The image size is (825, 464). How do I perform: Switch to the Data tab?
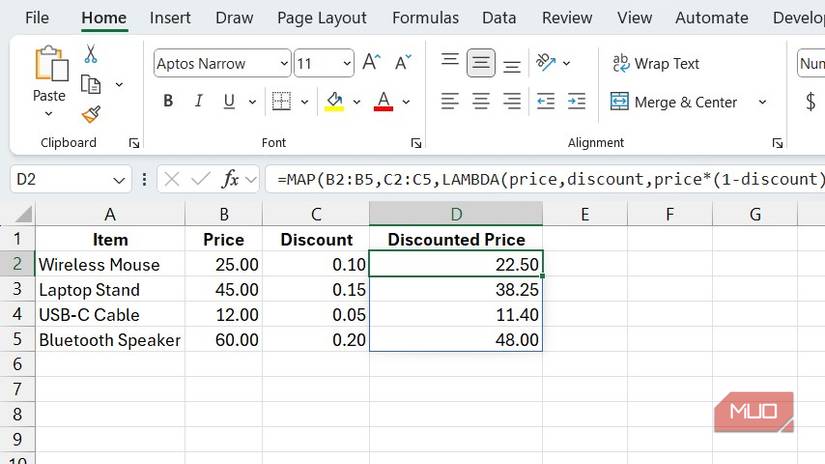point(499,18)
